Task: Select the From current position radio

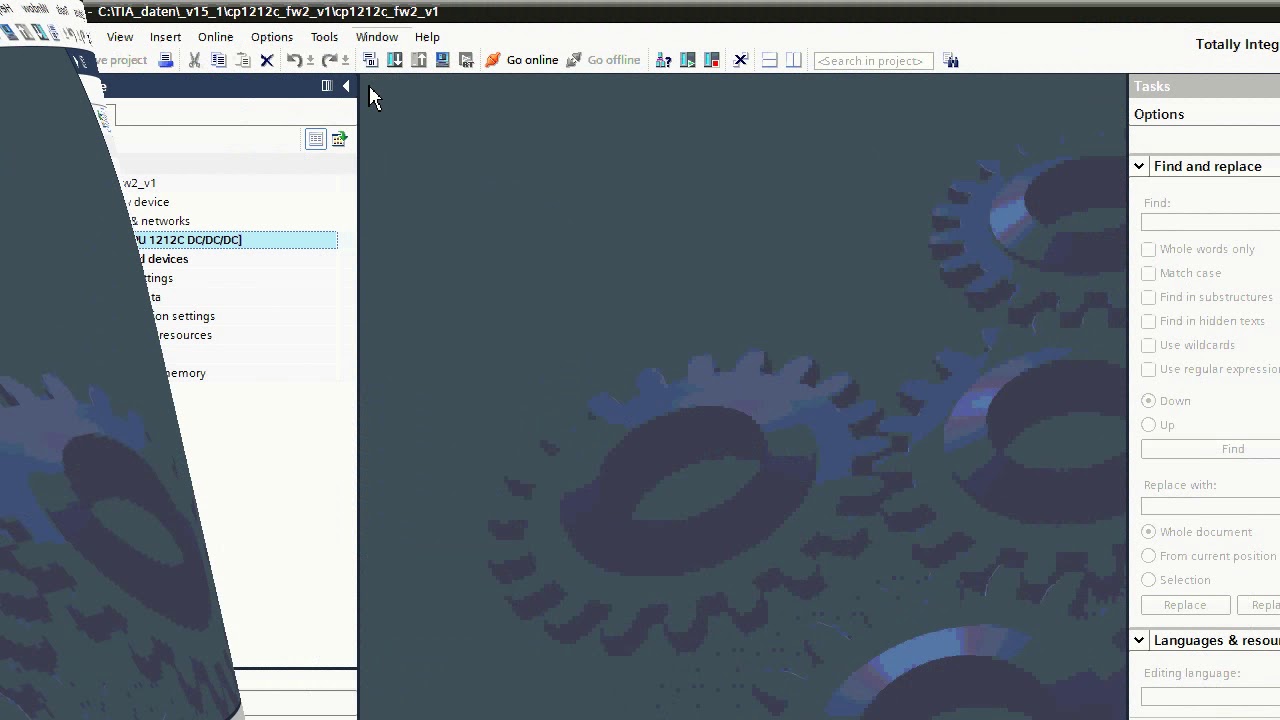Action: tap(1148, 556)
